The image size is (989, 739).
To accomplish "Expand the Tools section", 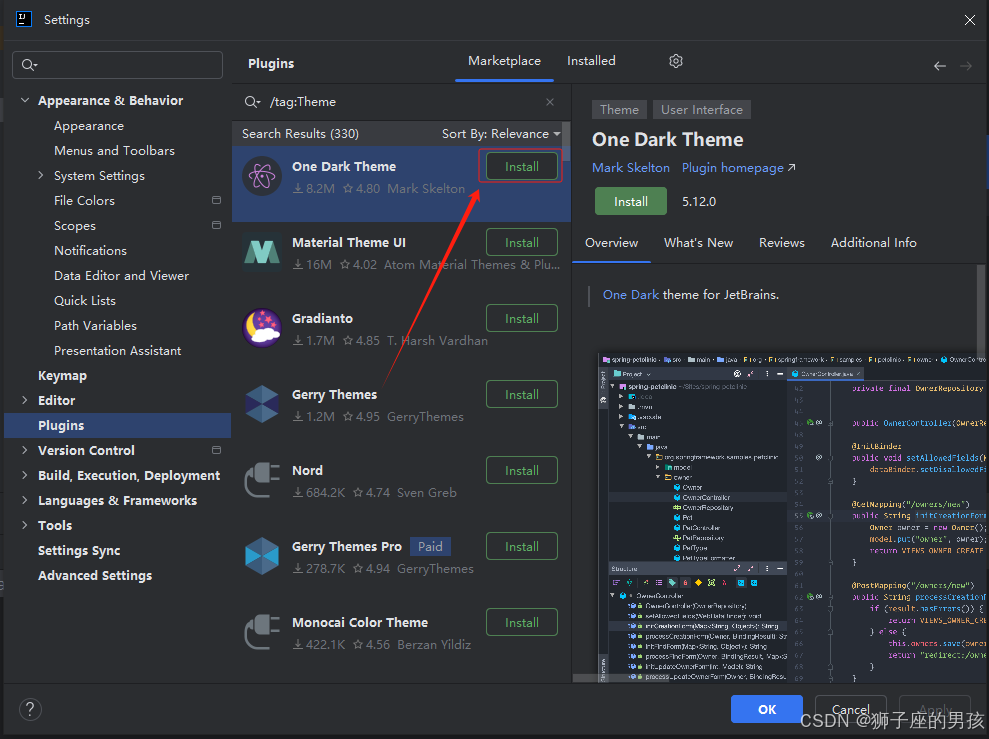I will coord(25,525).
